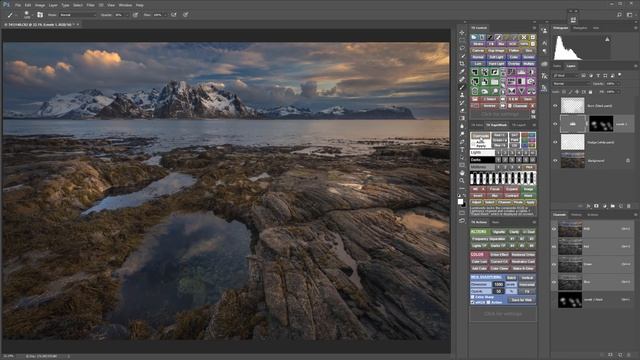Open the workspace switcher at top right
Image resolution: width=640 pixels, height=360 pixels.
(630, 15)
